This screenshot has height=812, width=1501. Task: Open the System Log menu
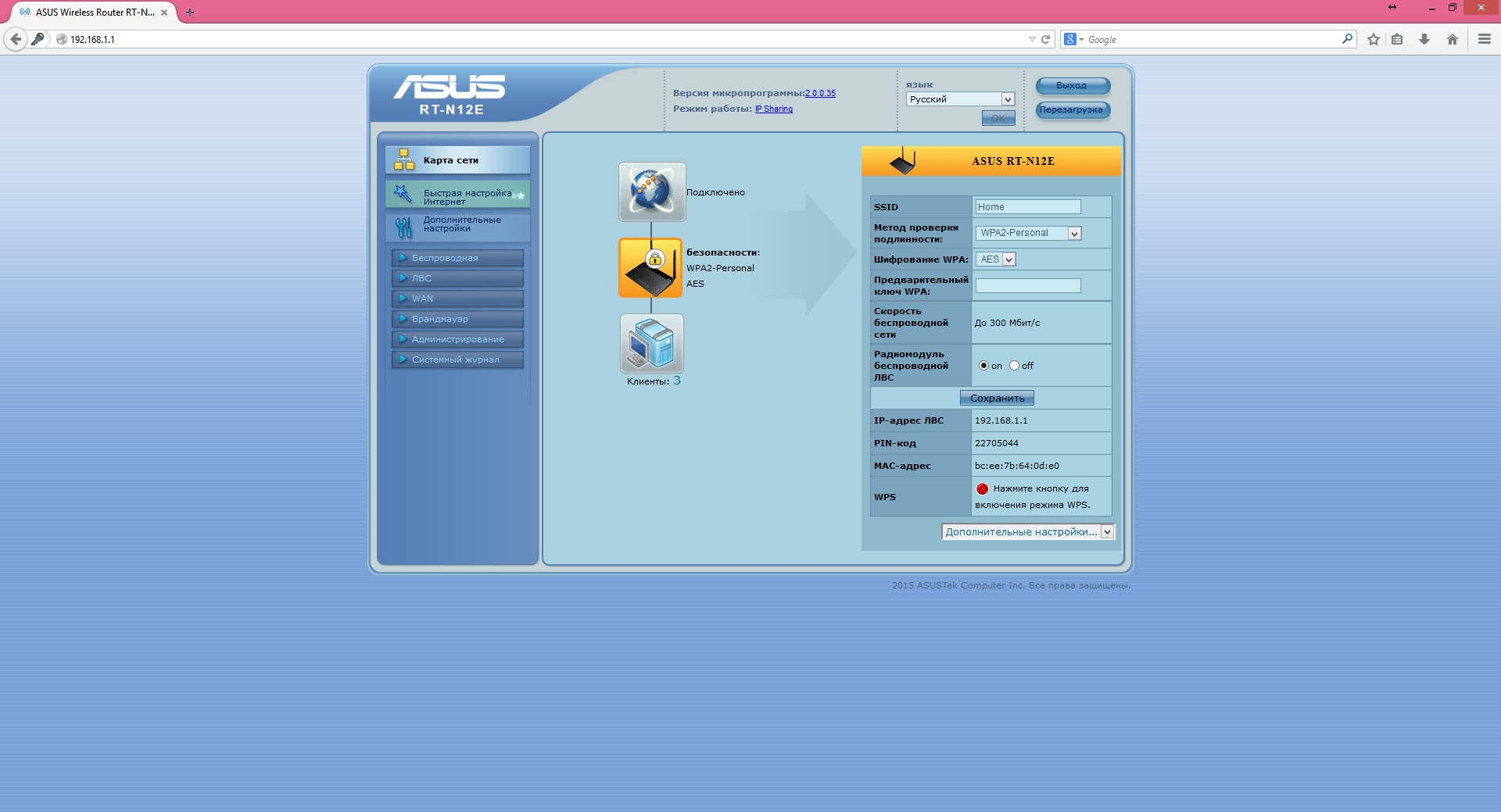457,359
